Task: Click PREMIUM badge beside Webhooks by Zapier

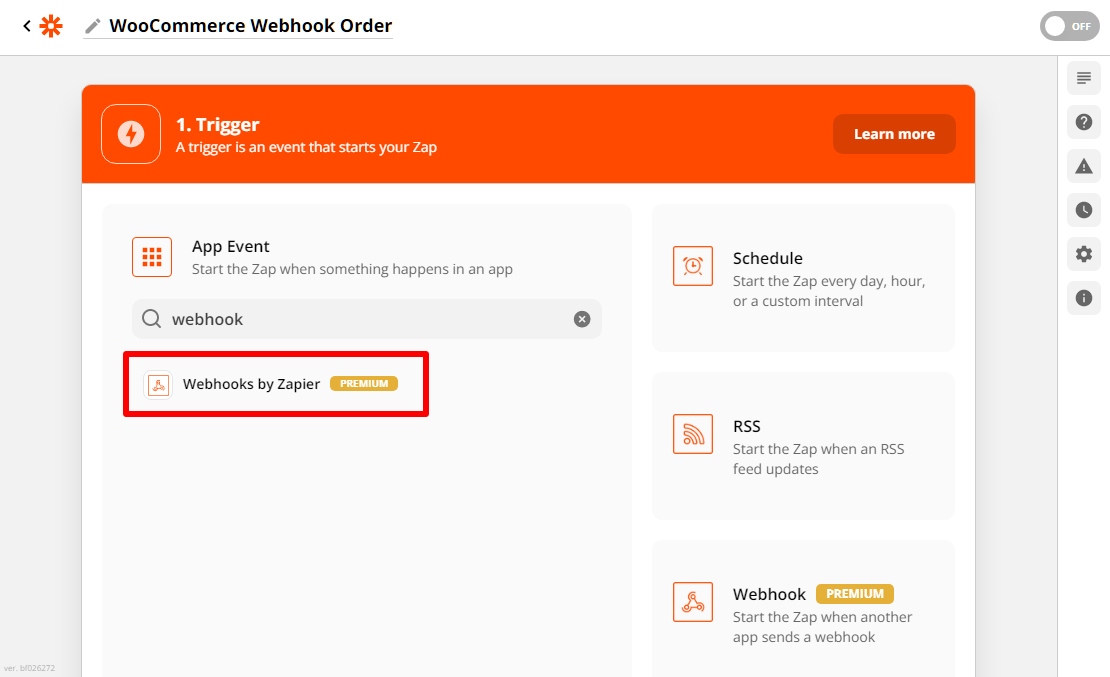Action: 364,383
